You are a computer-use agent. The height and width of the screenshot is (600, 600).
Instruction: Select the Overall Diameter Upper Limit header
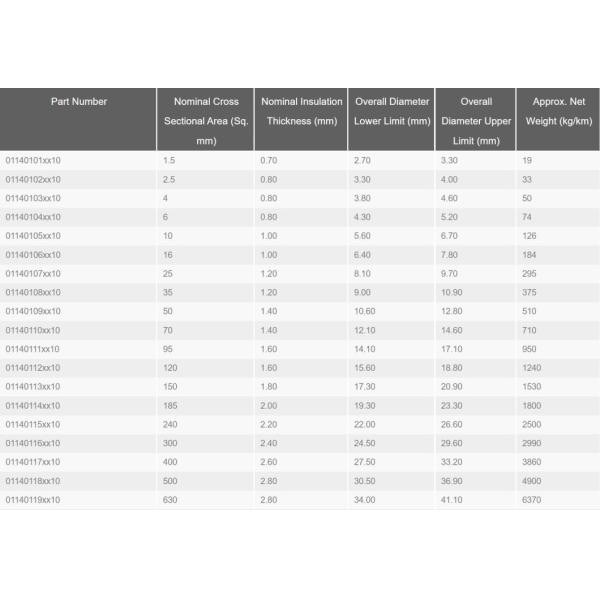coord(476,120)
